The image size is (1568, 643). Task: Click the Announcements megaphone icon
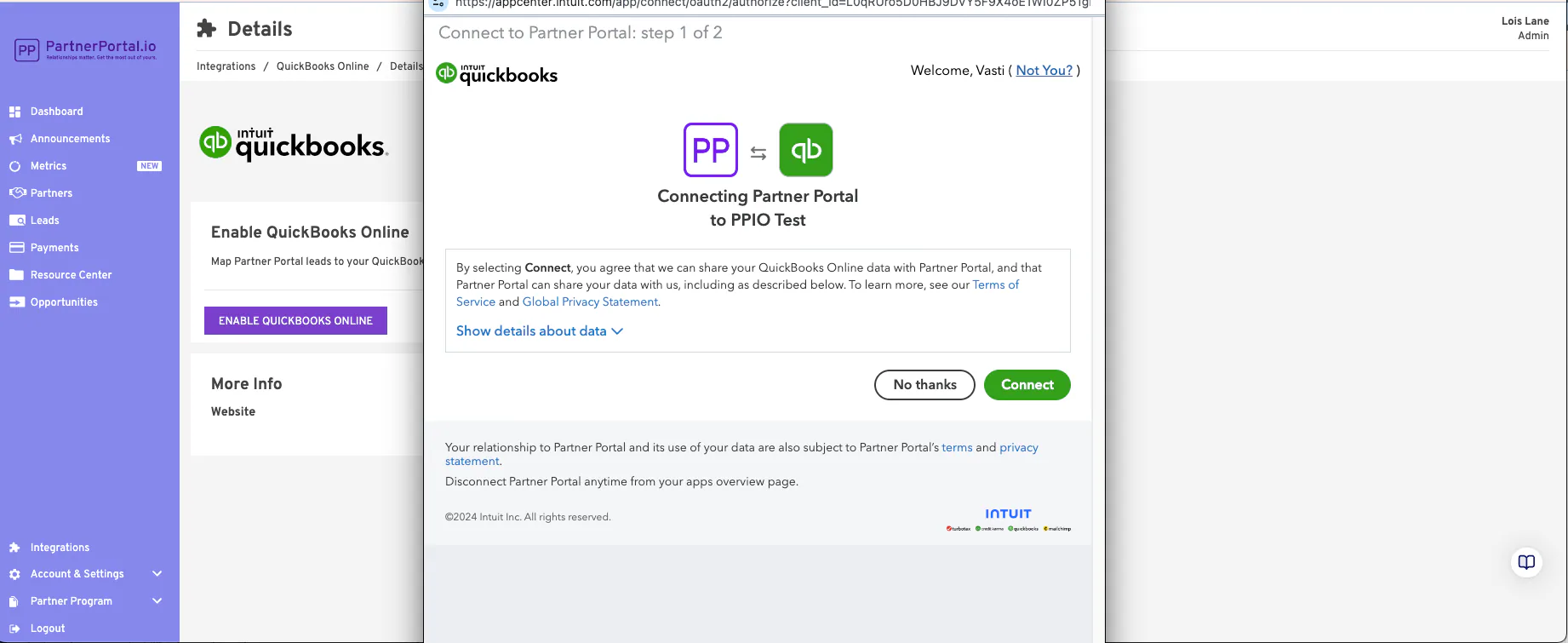pos(14,139)
